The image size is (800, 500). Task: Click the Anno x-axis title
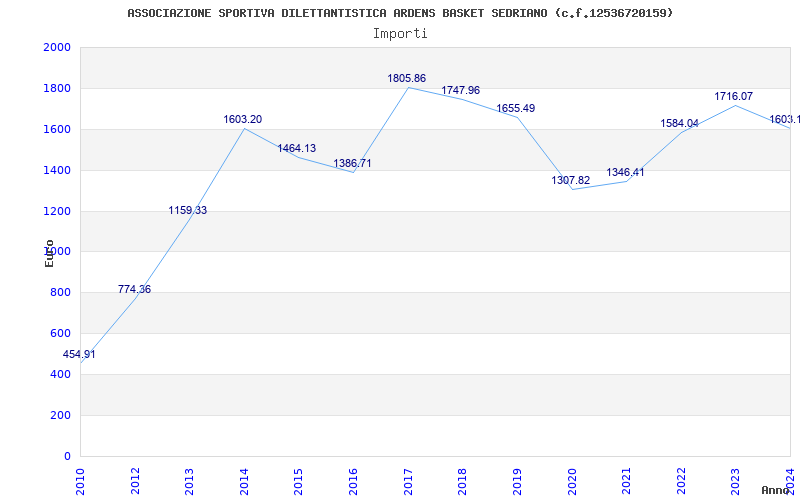tap(775, 490)
